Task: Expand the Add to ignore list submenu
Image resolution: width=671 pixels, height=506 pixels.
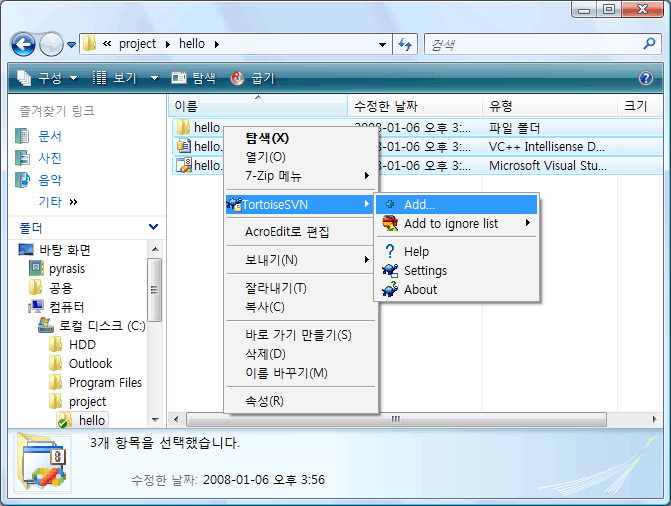Action: pyautogui.click(x=450, y=224)
